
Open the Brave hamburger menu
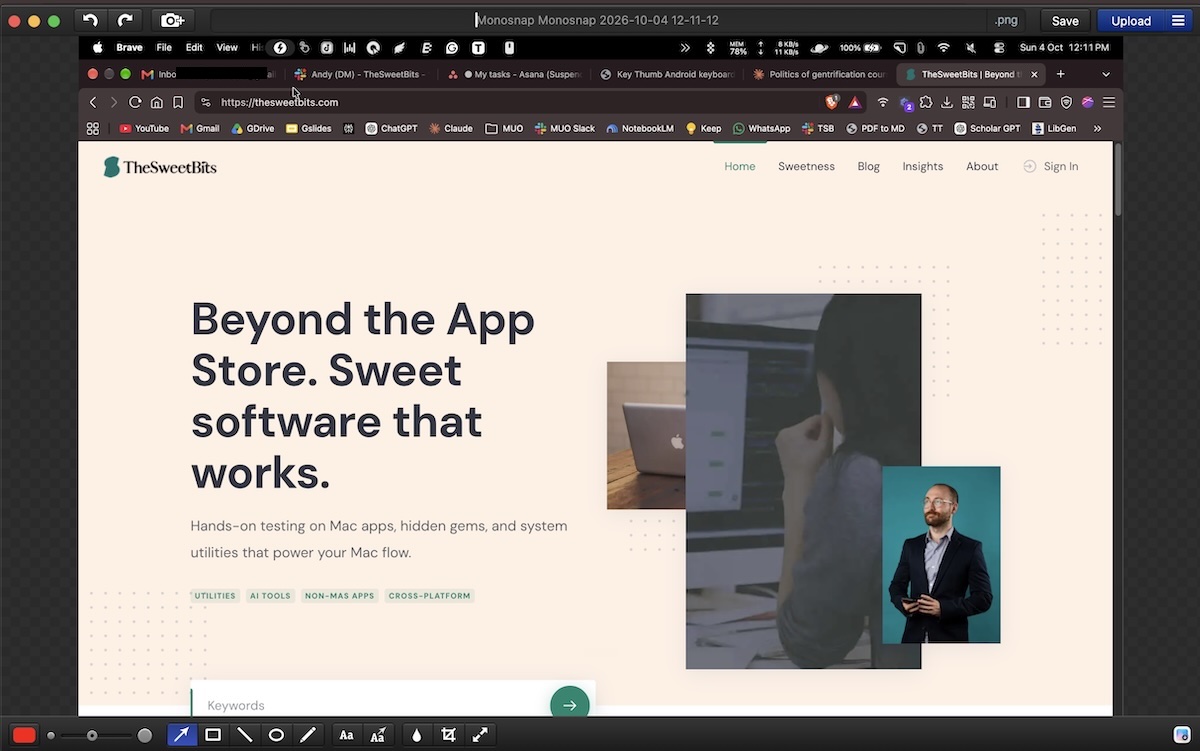(1109, 102)
